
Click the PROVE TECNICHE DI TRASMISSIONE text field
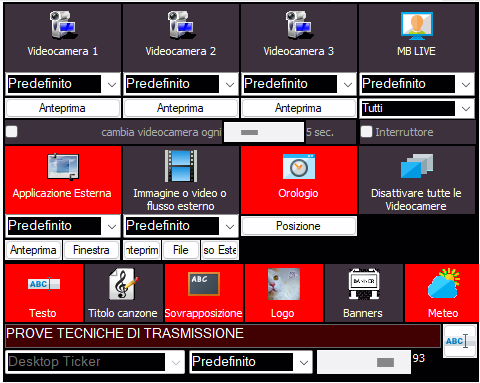tap(223, 336)
